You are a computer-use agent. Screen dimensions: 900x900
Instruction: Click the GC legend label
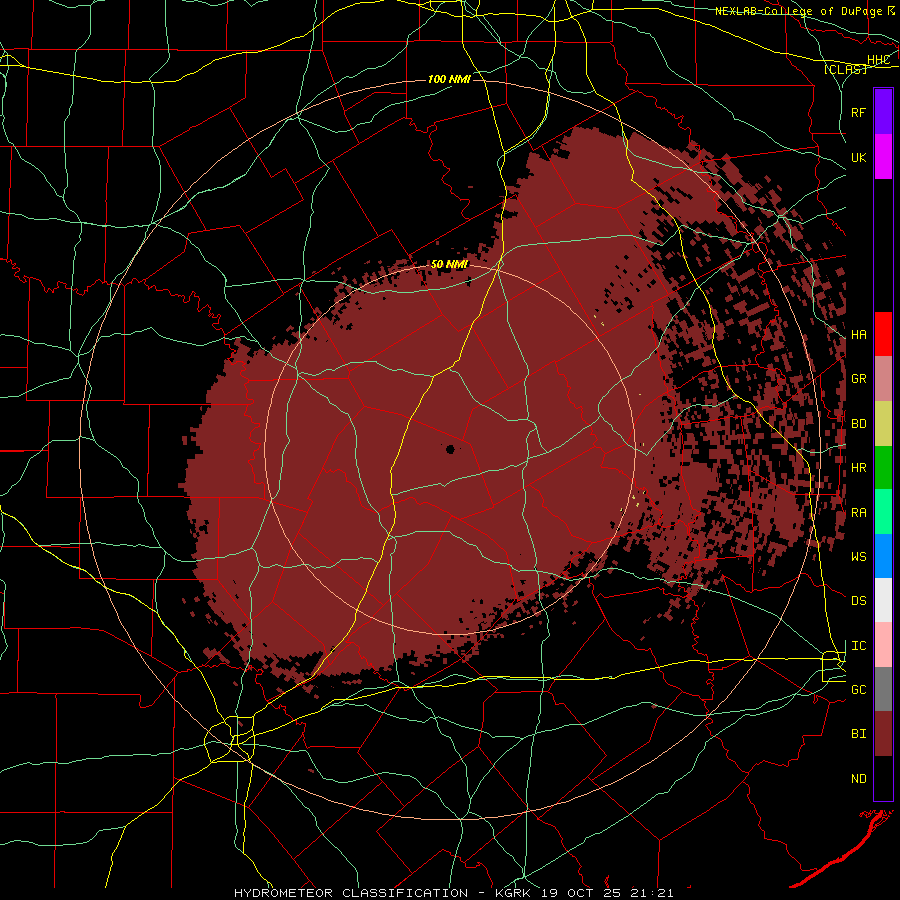point(858,690)
